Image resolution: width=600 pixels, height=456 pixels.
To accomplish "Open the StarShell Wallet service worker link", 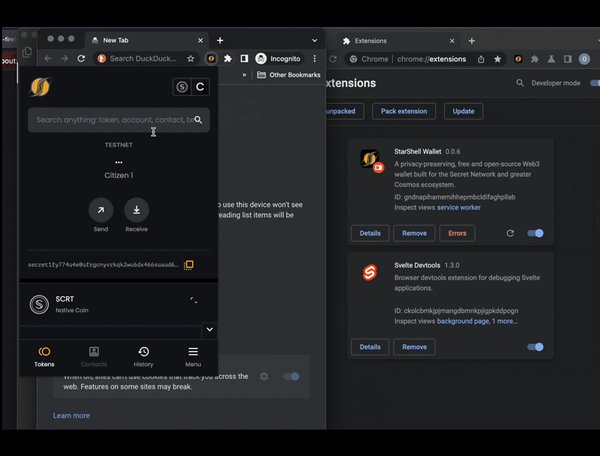I will [x=459, y=207].
